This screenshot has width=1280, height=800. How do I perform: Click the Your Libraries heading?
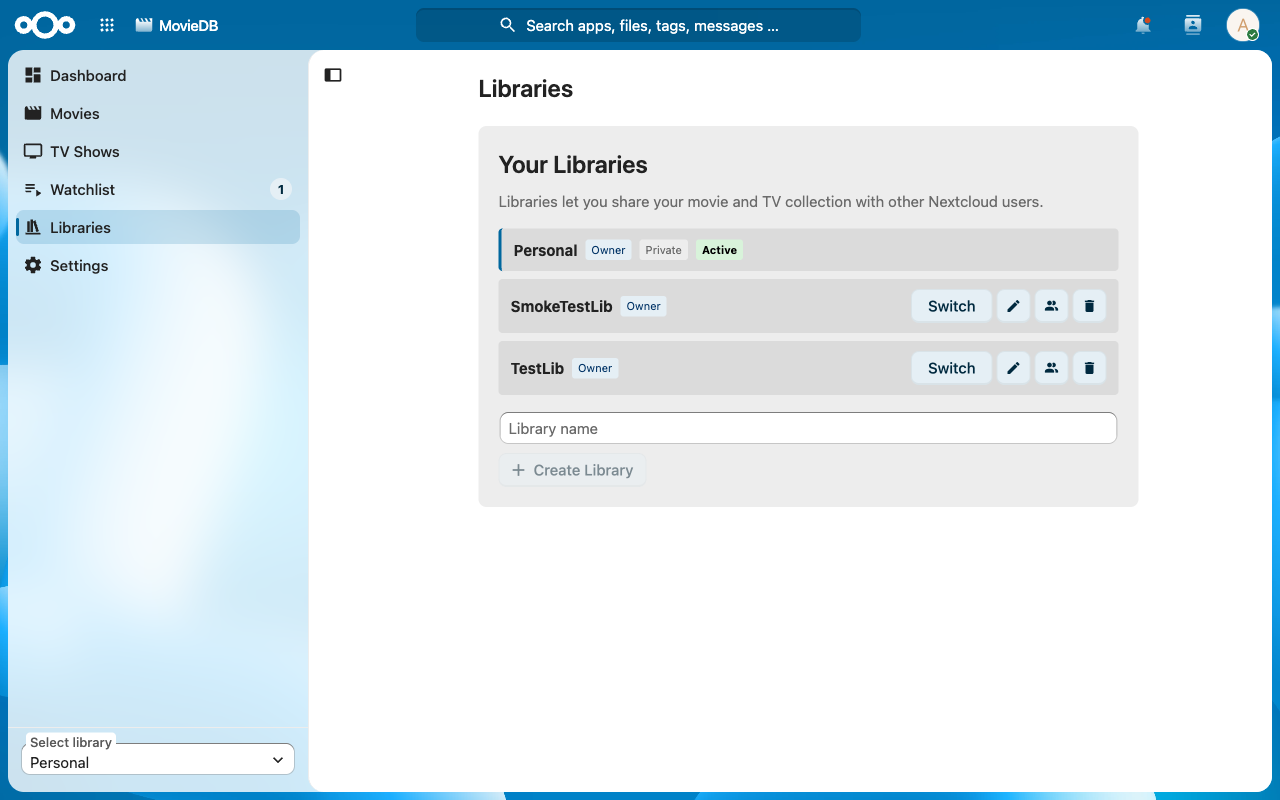[573, 165]
